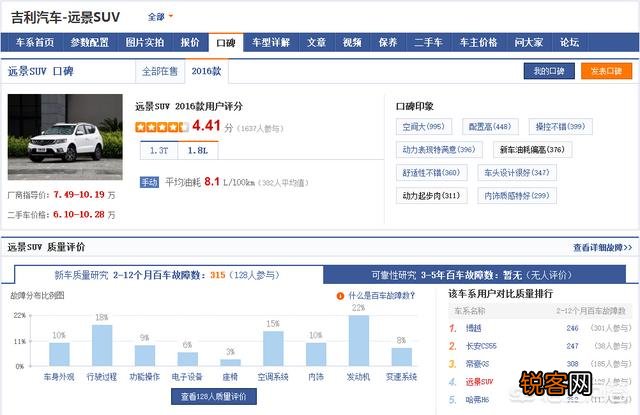
Task: Open 保养 nav tab
Action: tap(388, 42)
